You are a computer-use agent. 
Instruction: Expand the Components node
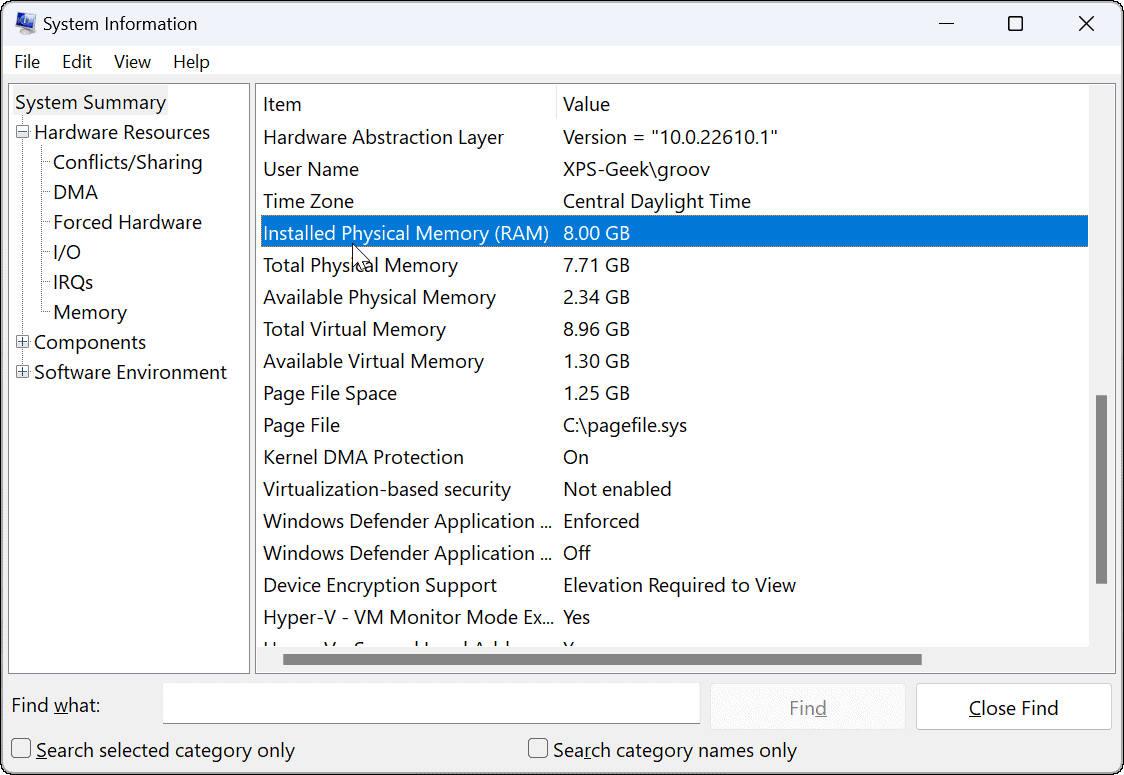[22, 342]
